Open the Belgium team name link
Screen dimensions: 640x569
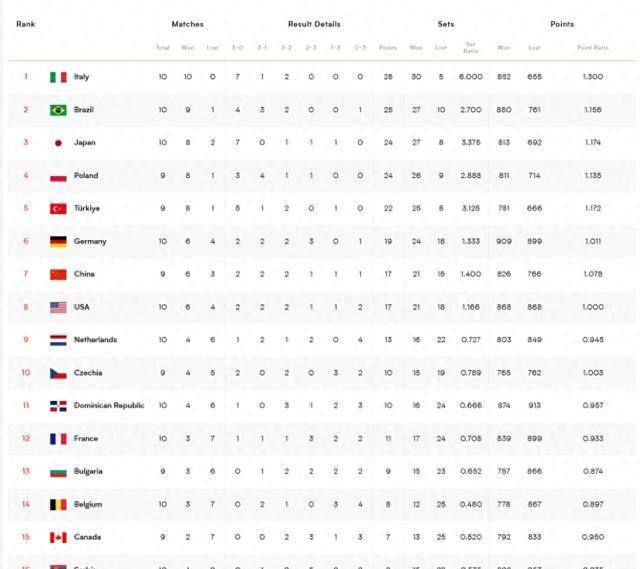(88, 505)
